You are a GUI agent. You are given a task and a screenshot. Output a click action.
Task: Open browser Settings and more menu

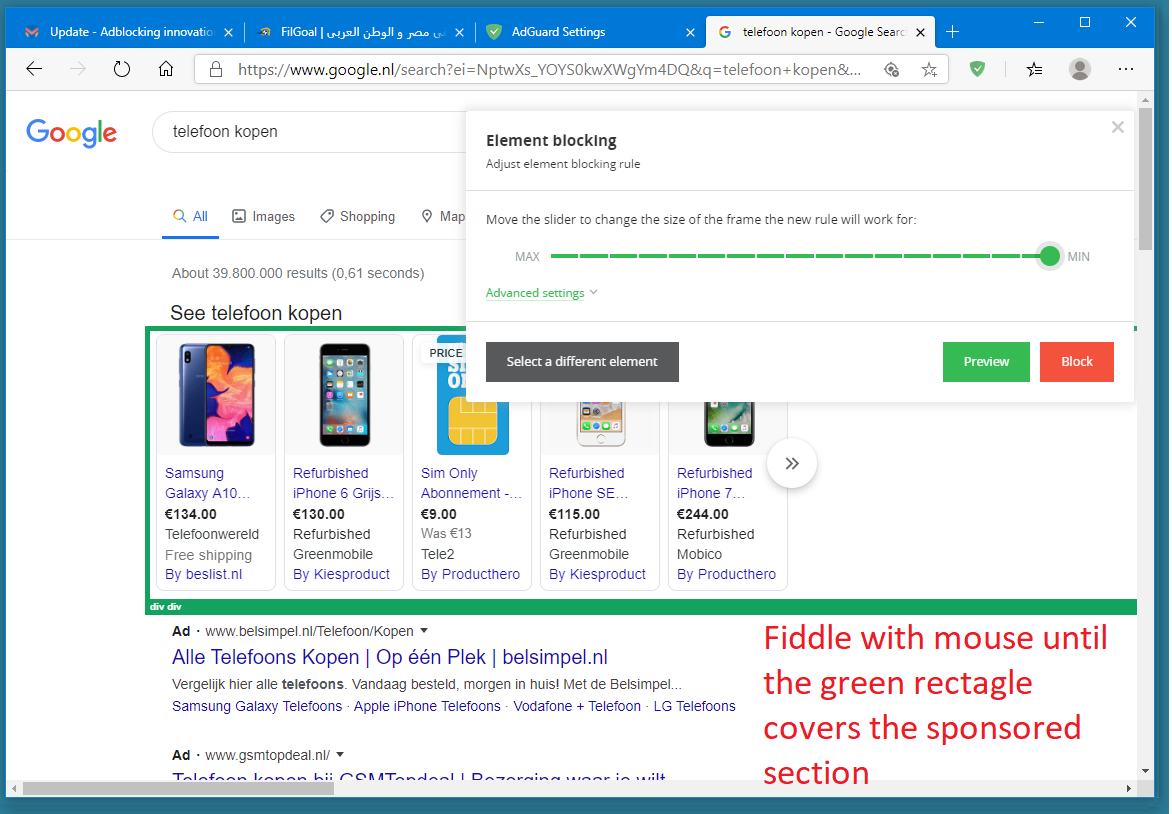(x=1126, y=70)
